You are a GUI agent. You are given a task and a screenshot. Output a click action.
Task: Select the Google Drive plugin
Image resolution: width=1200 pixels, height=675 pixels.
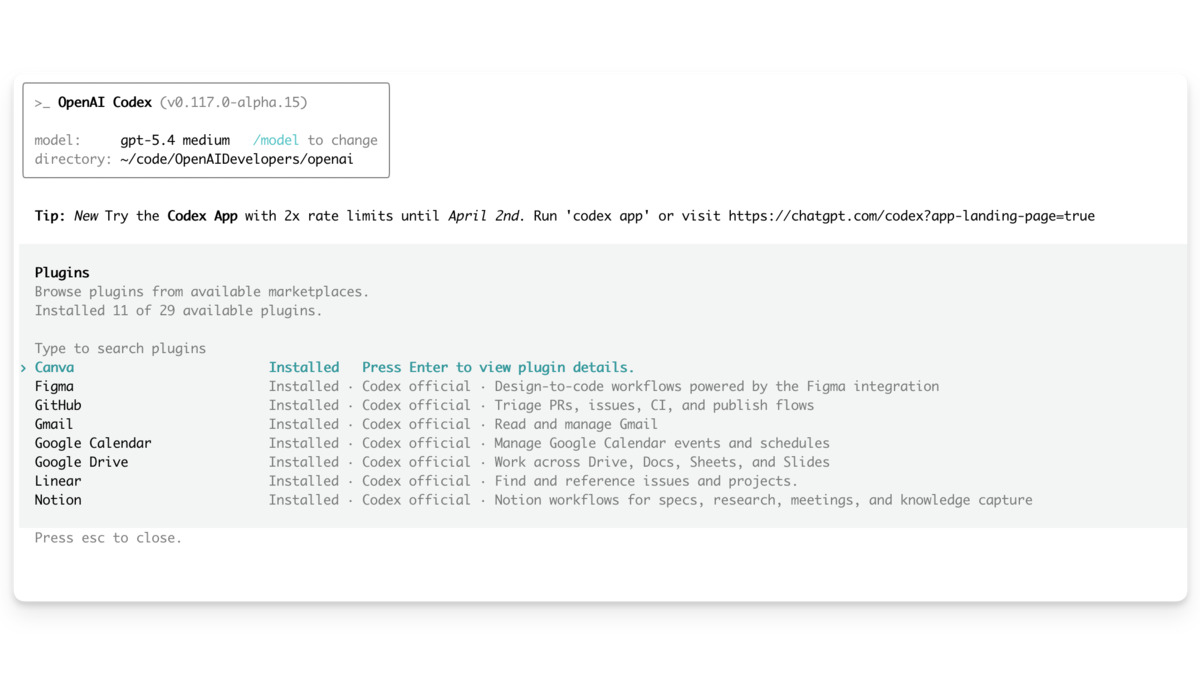pos(81,462)
